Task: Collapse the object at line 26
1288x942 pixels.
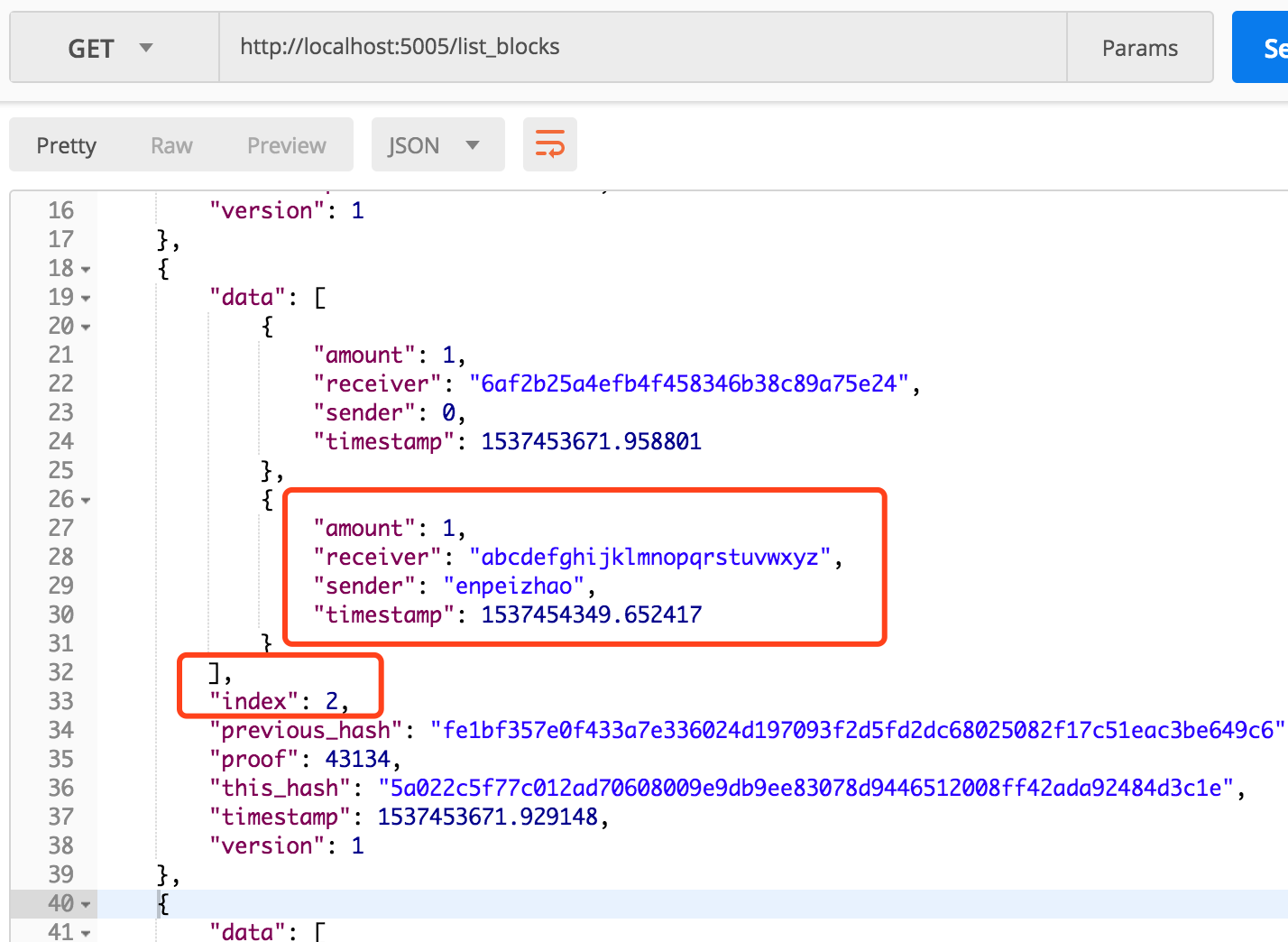Action: (86, 500)
